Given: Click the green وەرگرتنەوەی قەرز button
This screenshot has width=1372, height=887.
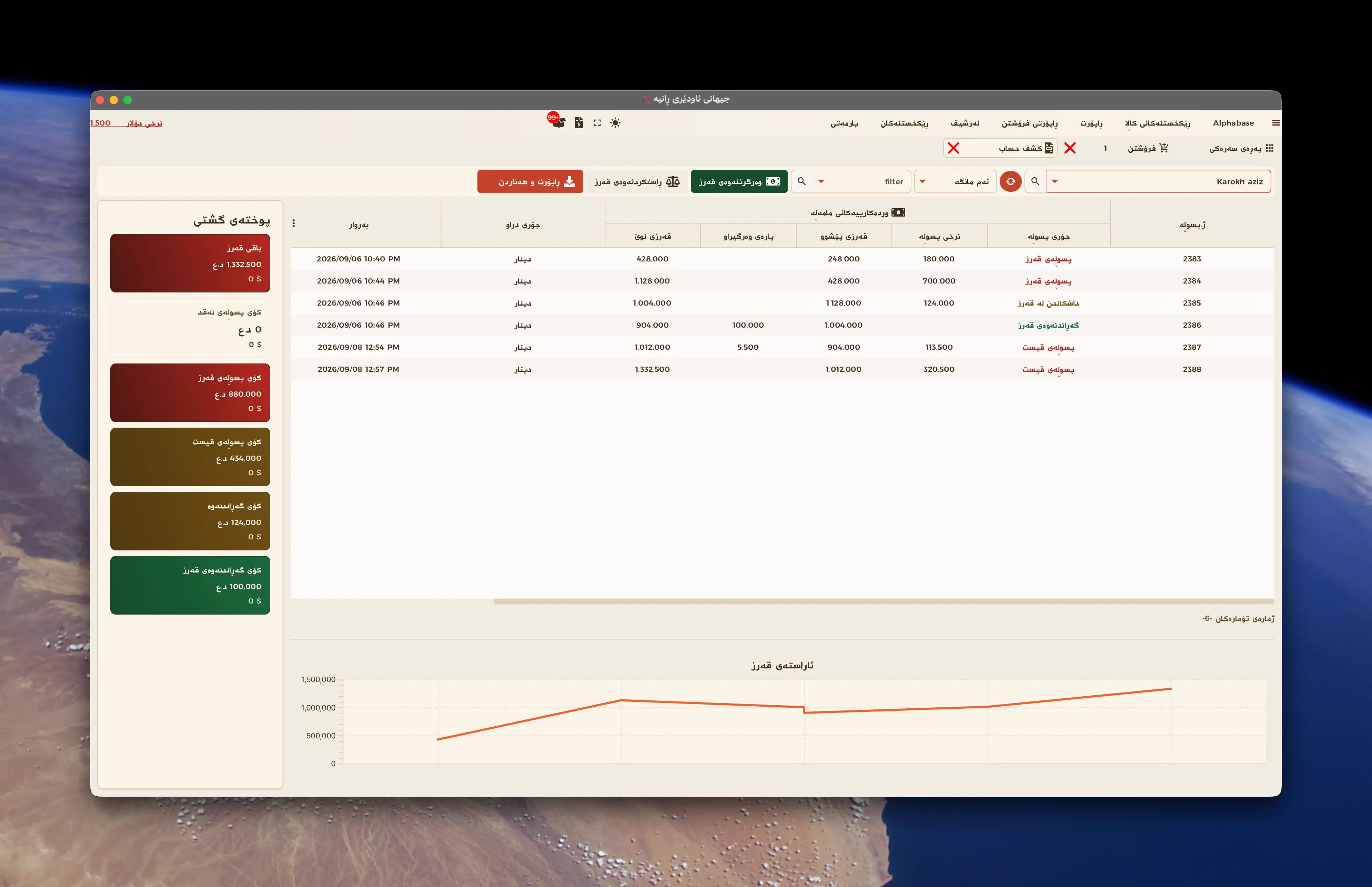Looking at the screenshot, I should click(x=739, y=181).
